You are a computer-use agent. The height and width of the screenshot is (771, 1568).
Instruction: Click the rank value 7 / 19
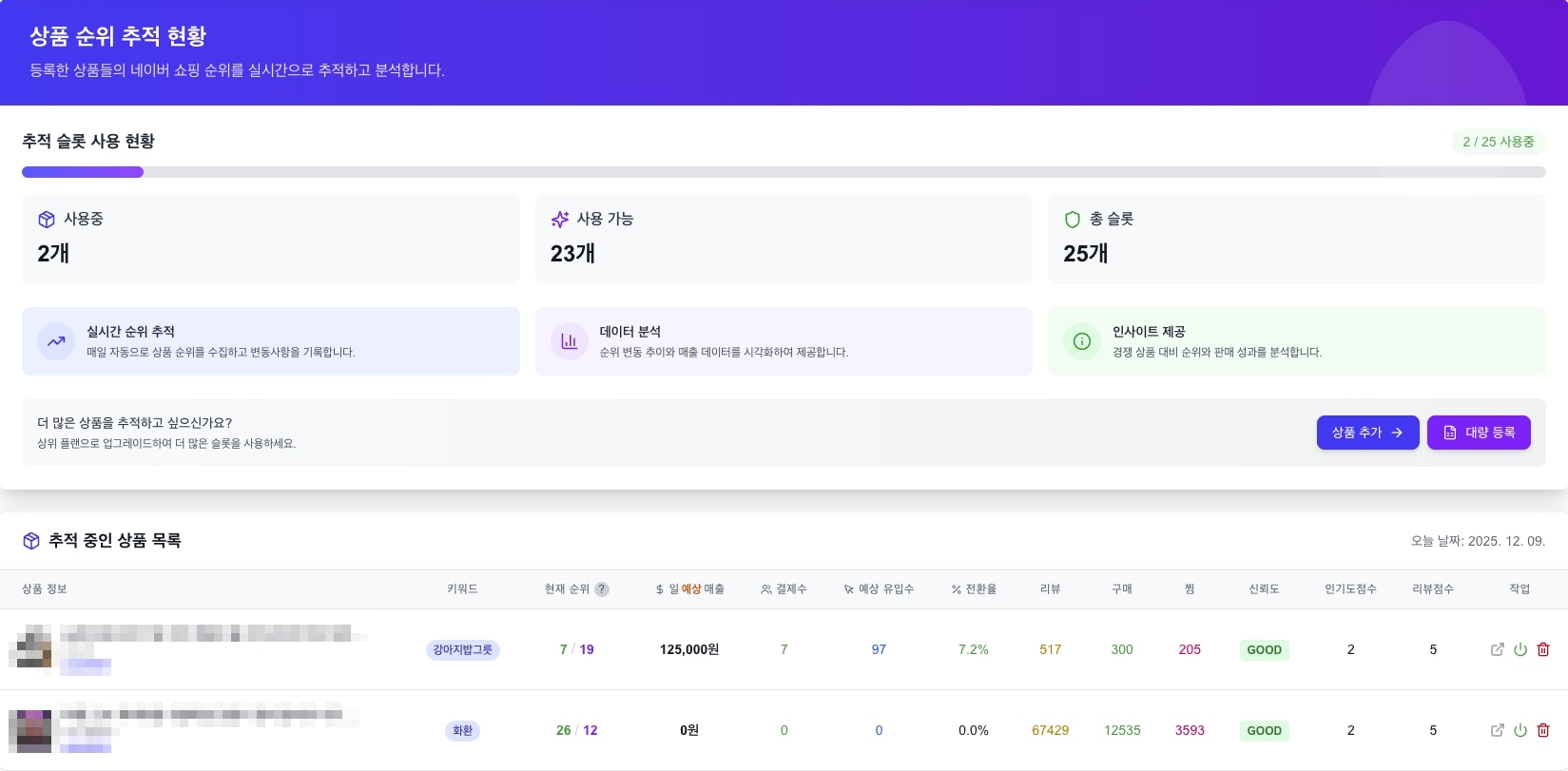coord(577,649)
